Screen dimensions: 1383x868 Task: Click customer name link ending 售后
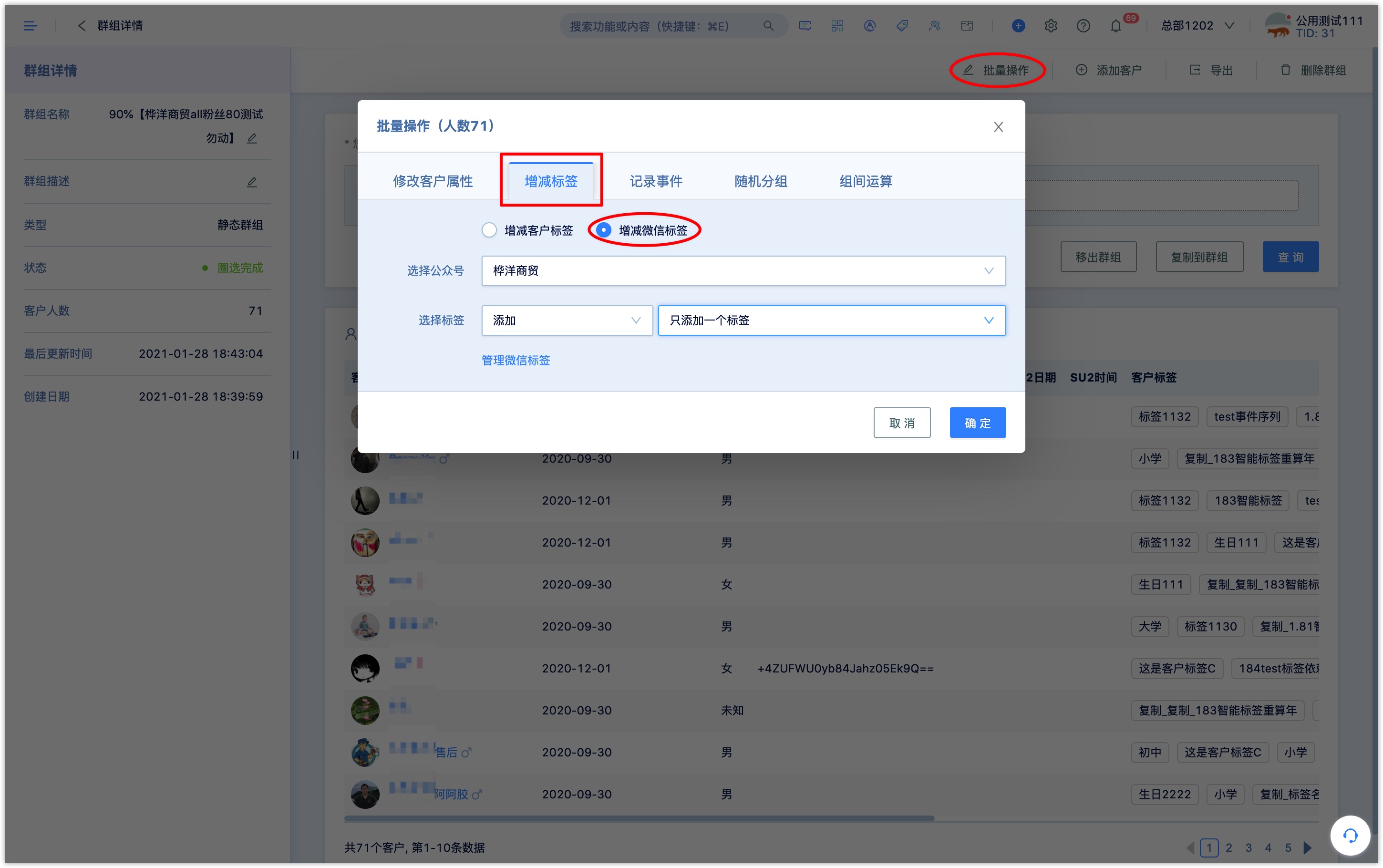point(446,753)
